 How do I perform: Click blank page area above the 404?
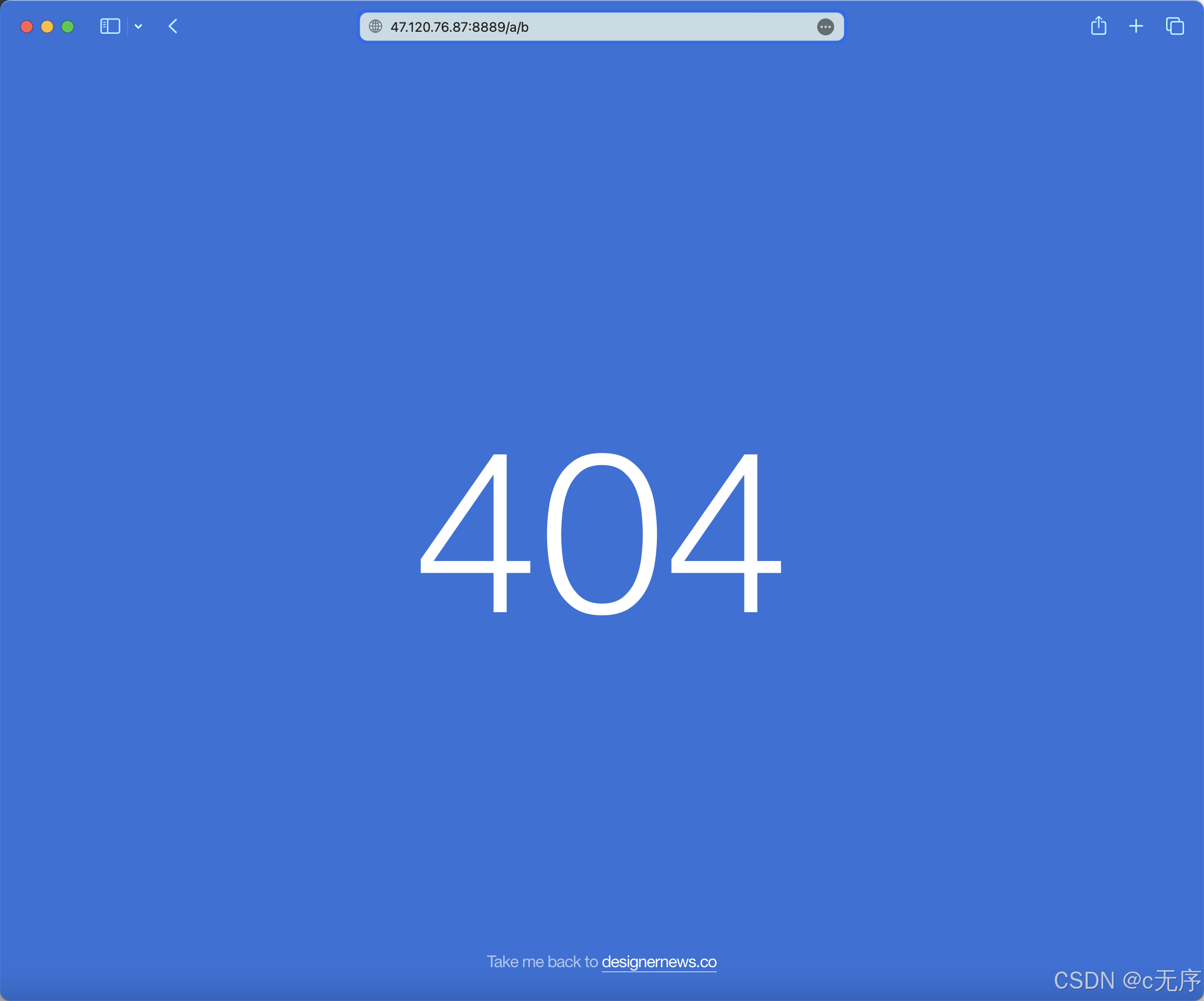click(601, 230)
